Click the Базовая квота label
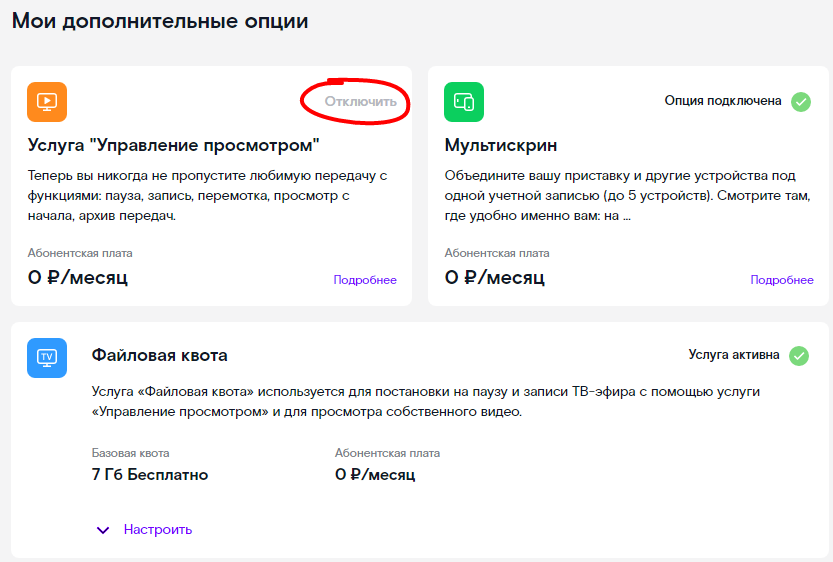 click(x=131, y=453)
